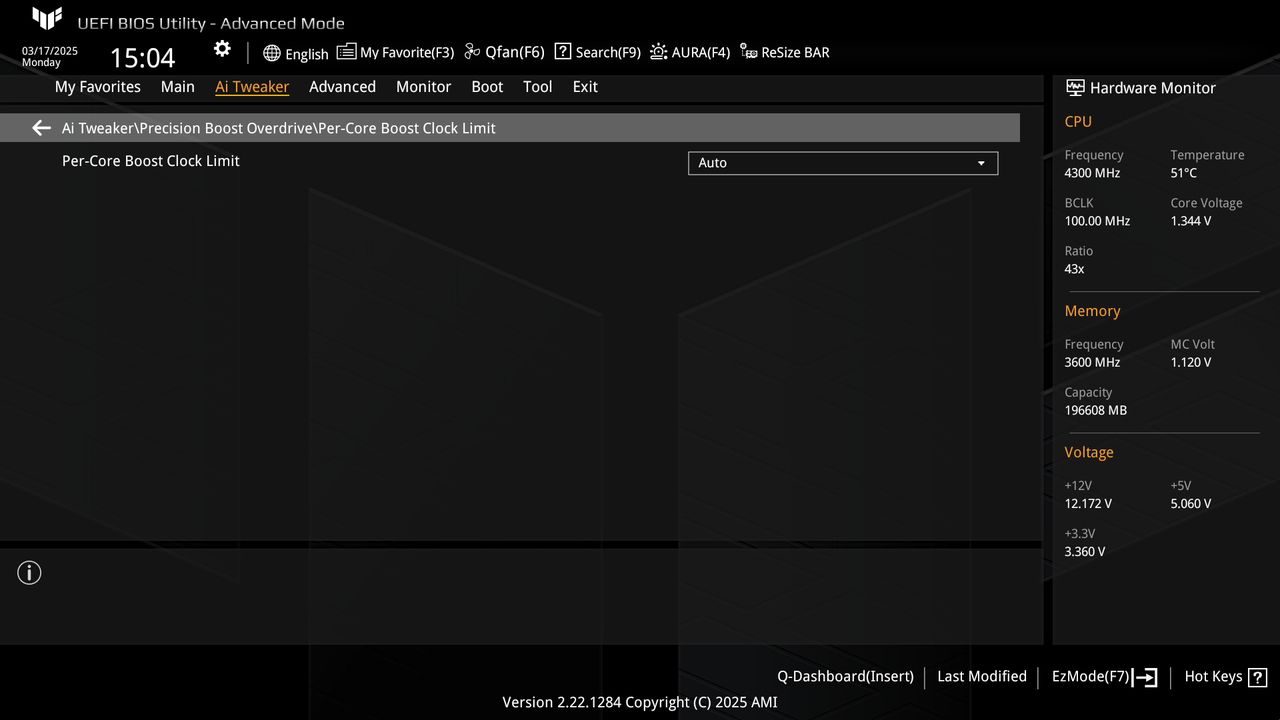Click the Hot Keys question mark icon
This screenshot has width=1280, height=720.
click(x=1258, y=677)
